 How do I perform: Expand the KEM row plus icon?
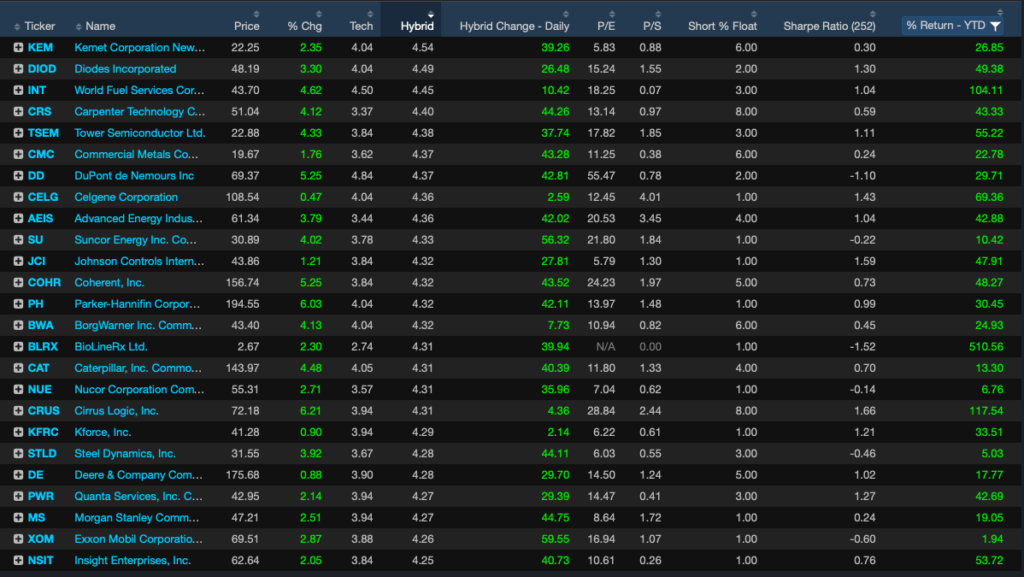pos(18,48)
